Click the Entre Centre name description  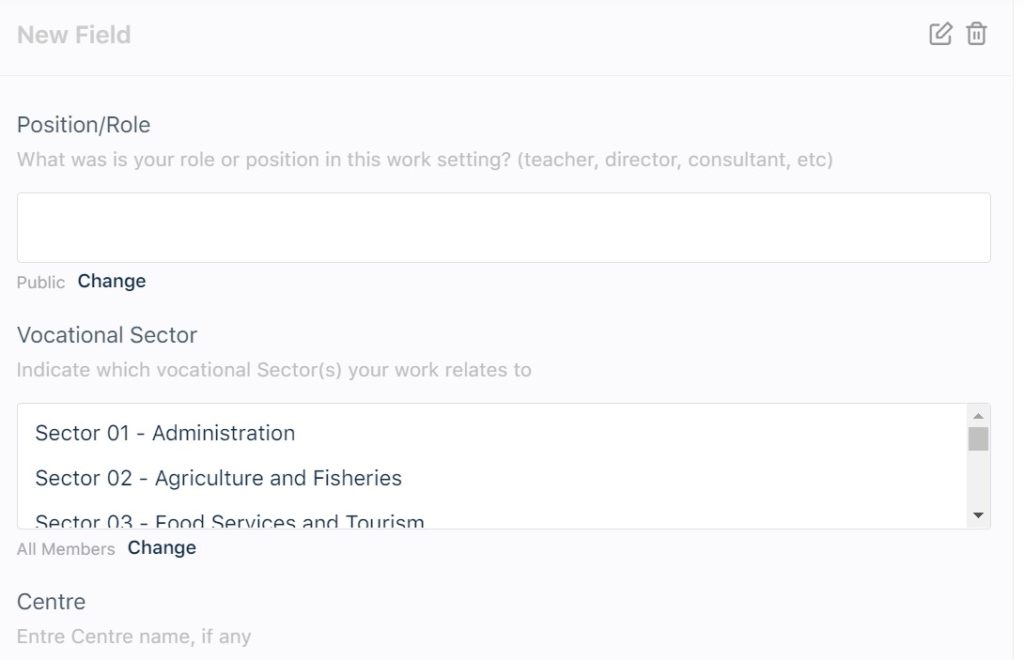[x=134, y=636]
